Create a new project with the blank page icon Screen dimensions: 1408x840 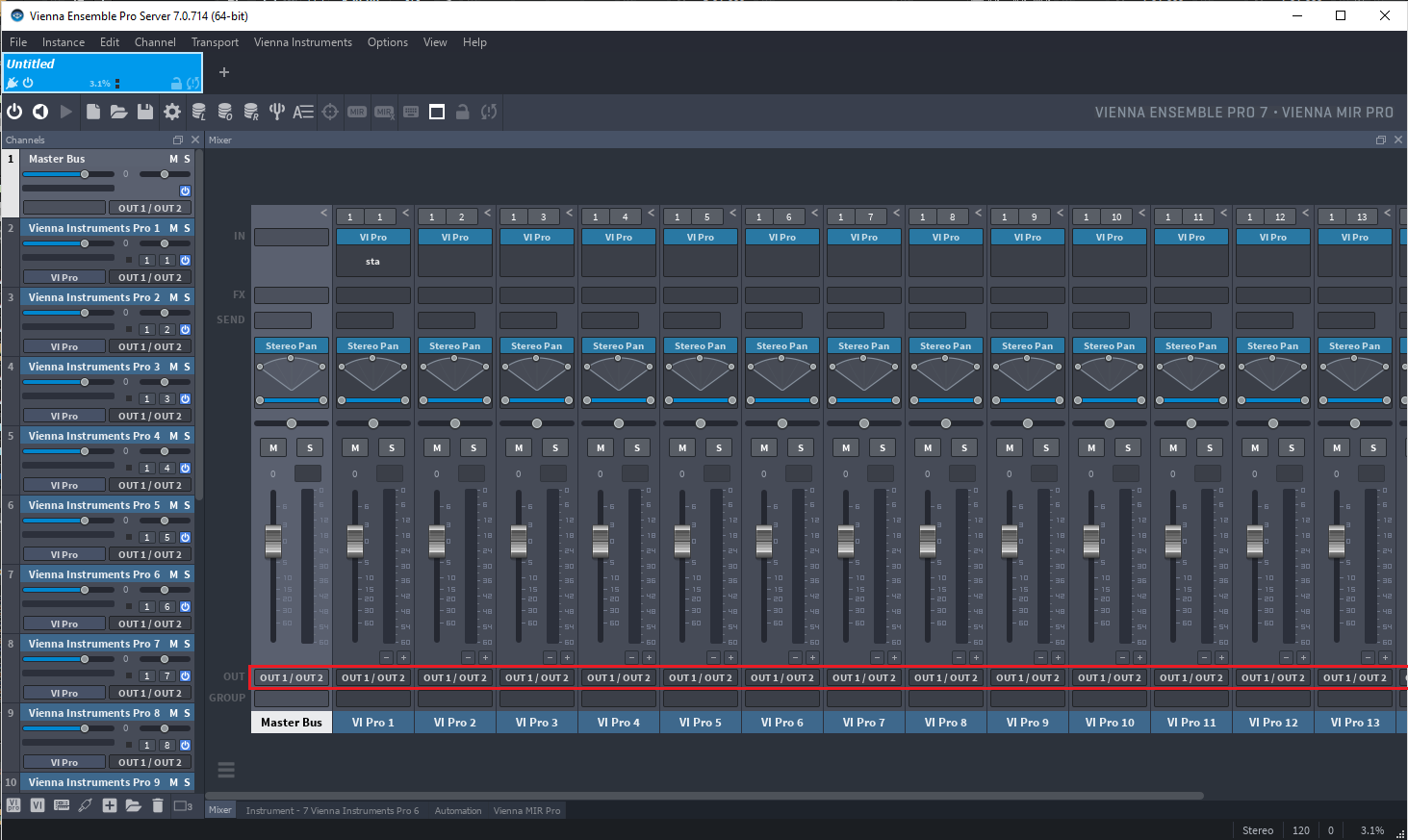(93, 112)
